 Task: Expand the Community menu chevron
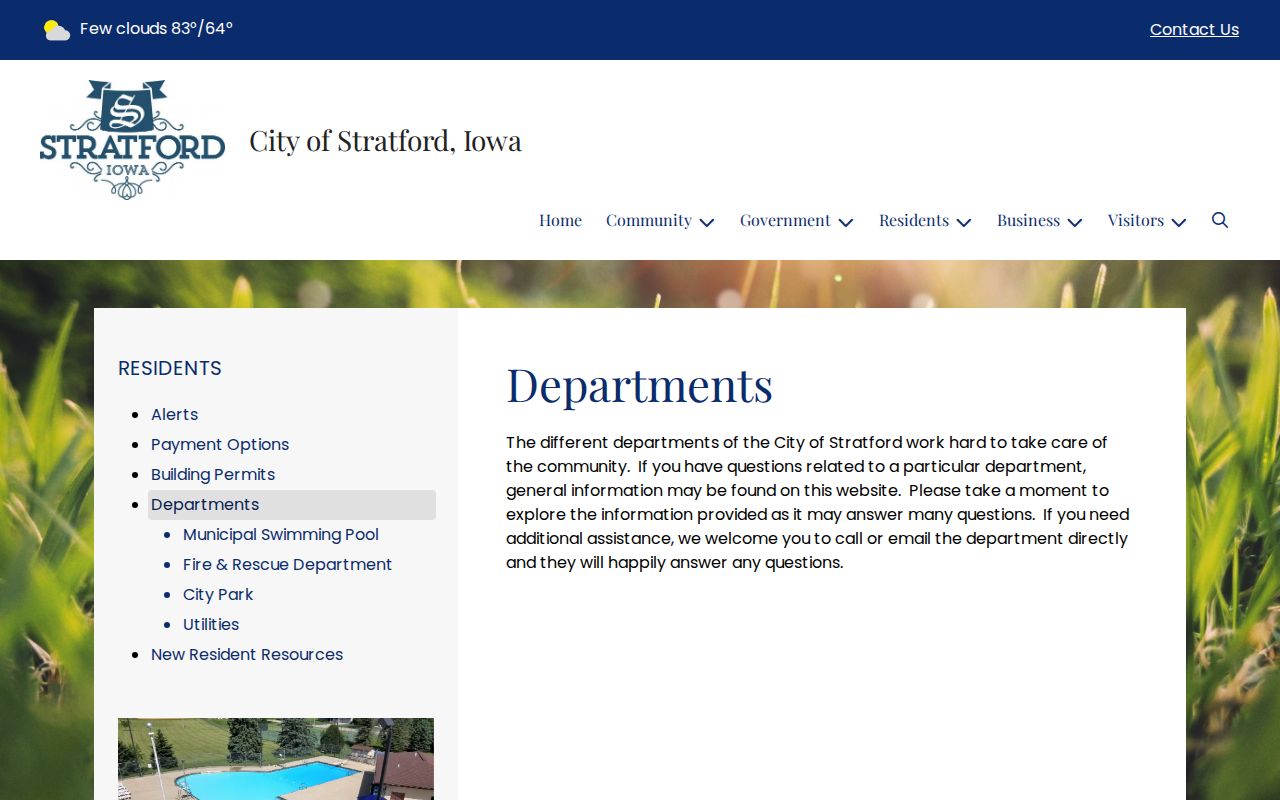point(707,222)
